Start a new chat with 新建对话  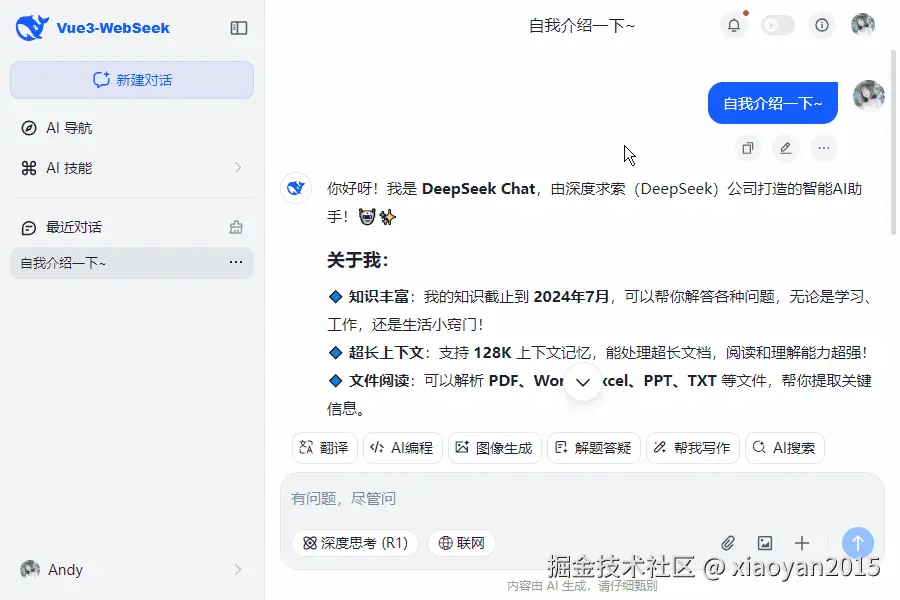click(x=132, y=80)
